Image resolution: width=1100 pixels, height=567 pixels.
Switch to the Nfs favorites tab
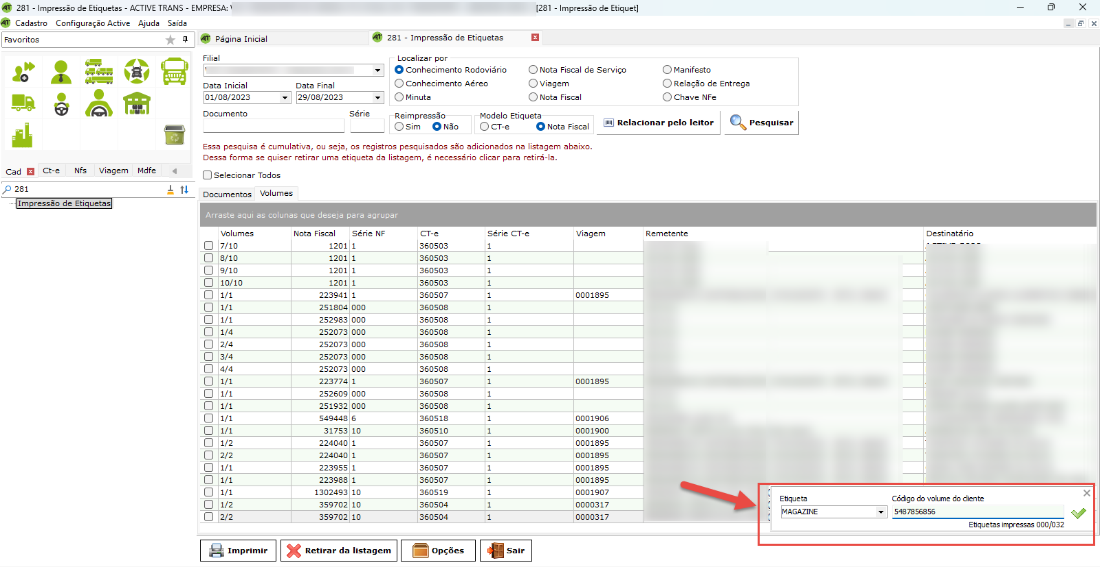click(x=81, y=171)
